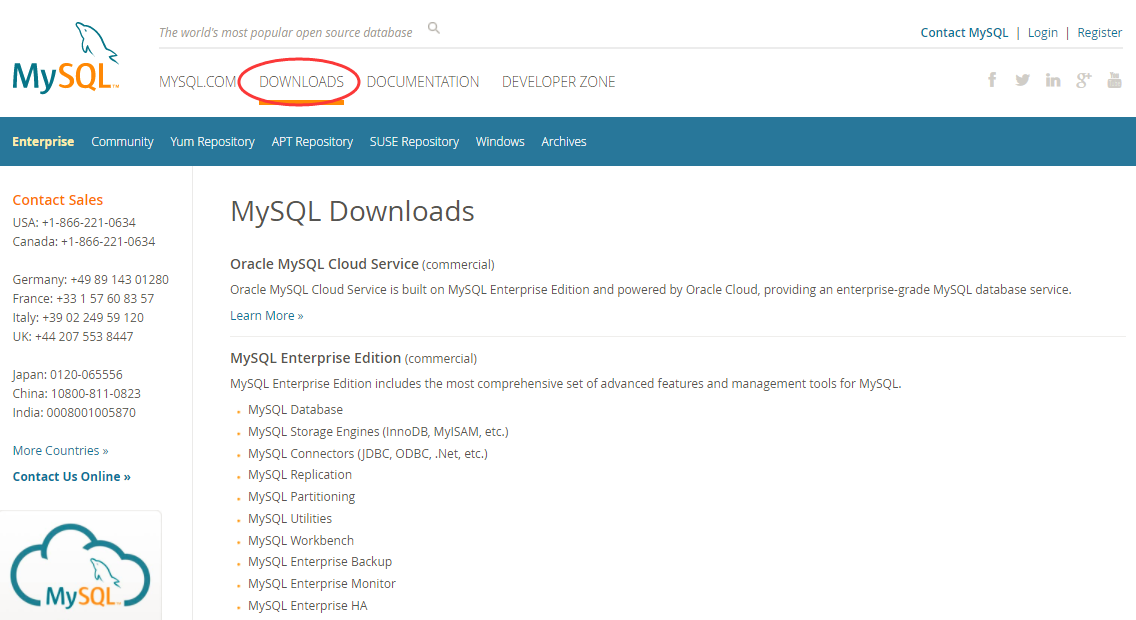Open Learn More link for Cloud Service
Image resolution: width=1136 pixels, height=620 pixels.
(267, 316)
